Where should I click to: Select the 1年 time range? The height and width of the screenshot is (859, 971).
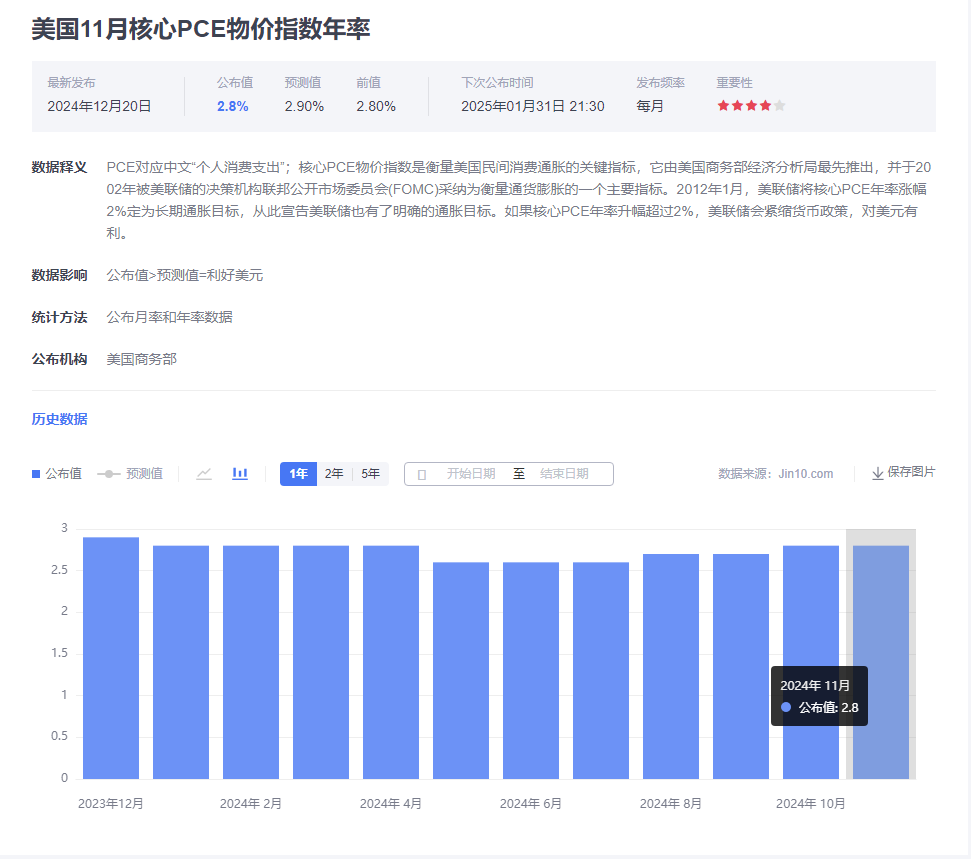coord(298,474)
